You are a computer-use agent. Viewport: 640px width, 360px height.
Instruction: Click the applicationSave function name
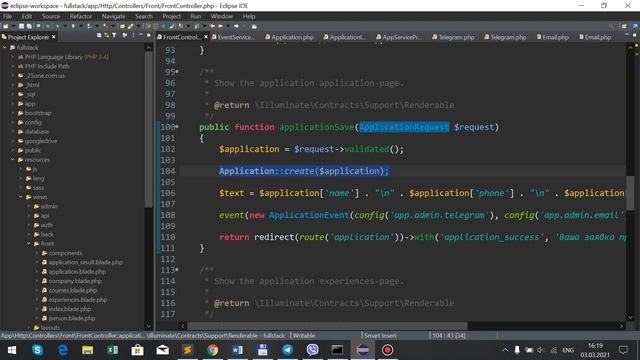click(x=317, y=127)
